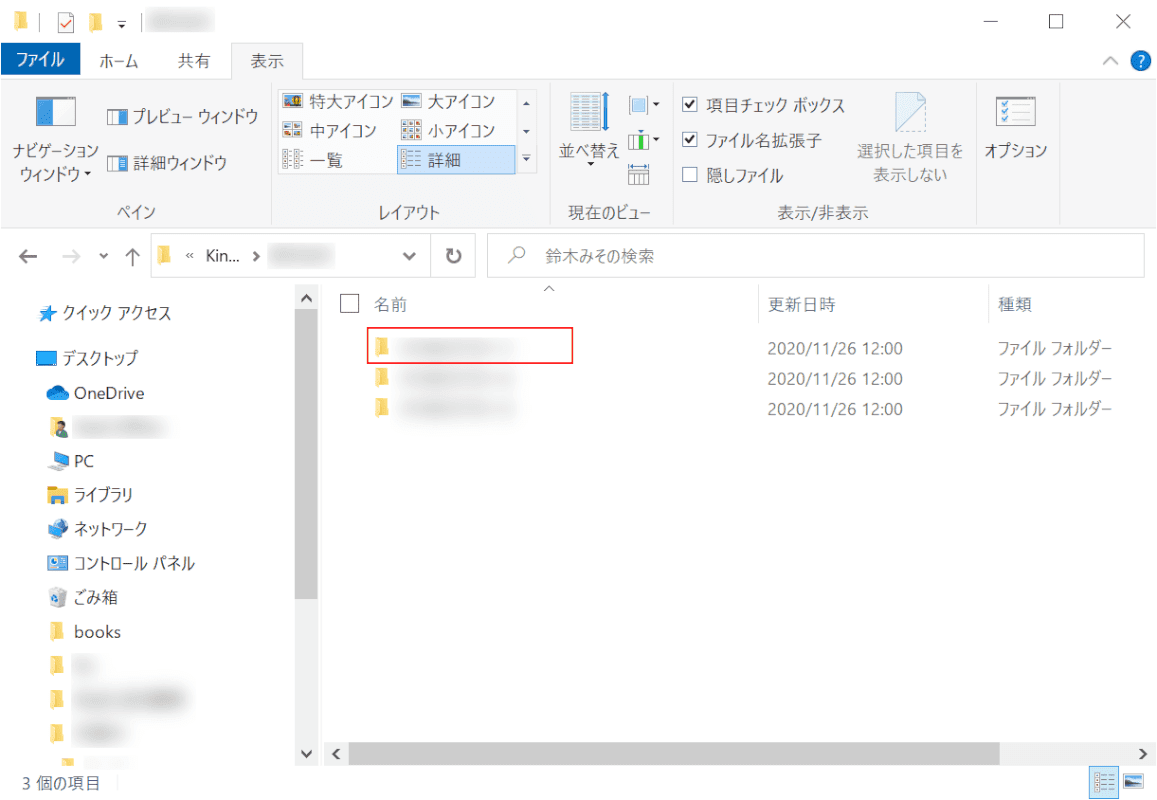Open the group-by dropdown icon
Screen dimensions: 1157x800
point(643,105)
